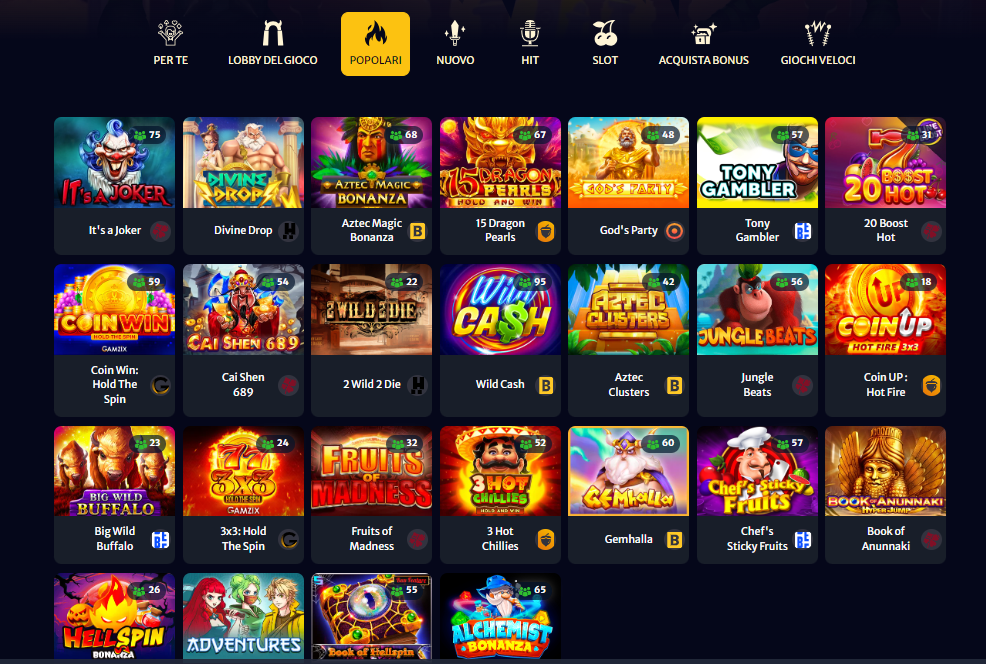Click the provider icon next to Aztec Magic Bonanza
986x664 pixels.
click(418, 231)
